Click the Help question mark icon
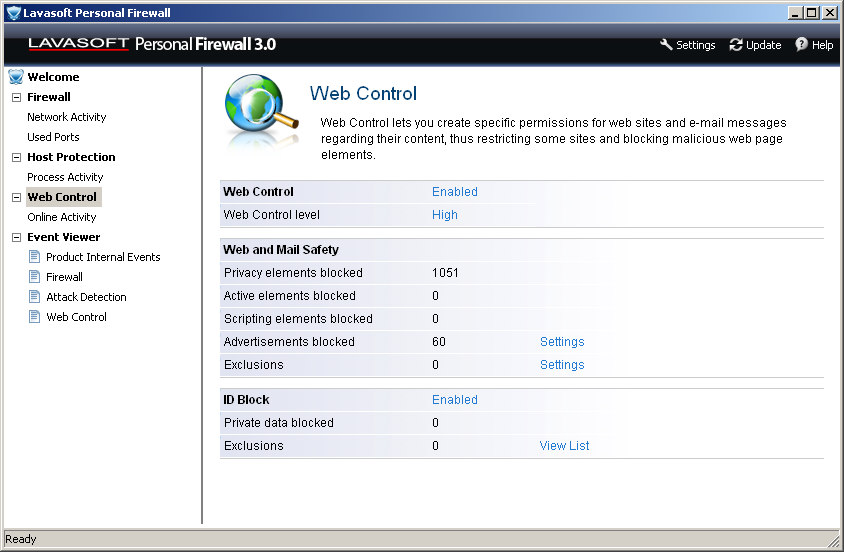This screenshot has height=552, width=844. point(801,45)
